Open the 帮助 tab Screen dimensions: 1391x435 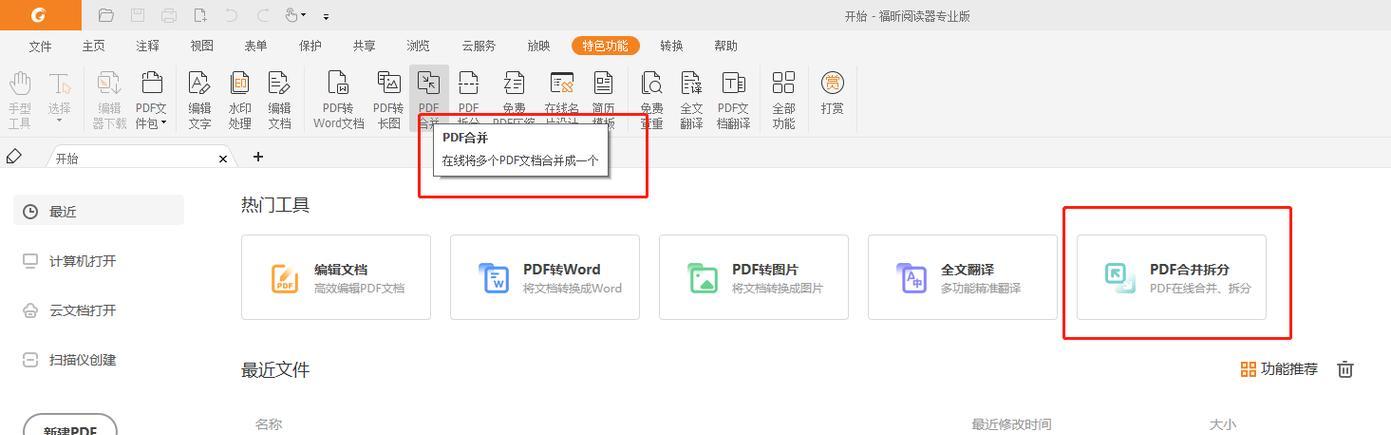pos(726,46)
